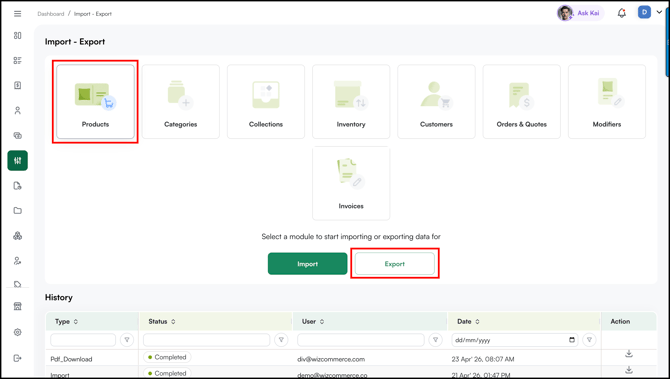Viewport: 670px width, 379px height.
Task: Download the Pdf_Download row file
Action: pyautogui.click(x=629, y=354)
